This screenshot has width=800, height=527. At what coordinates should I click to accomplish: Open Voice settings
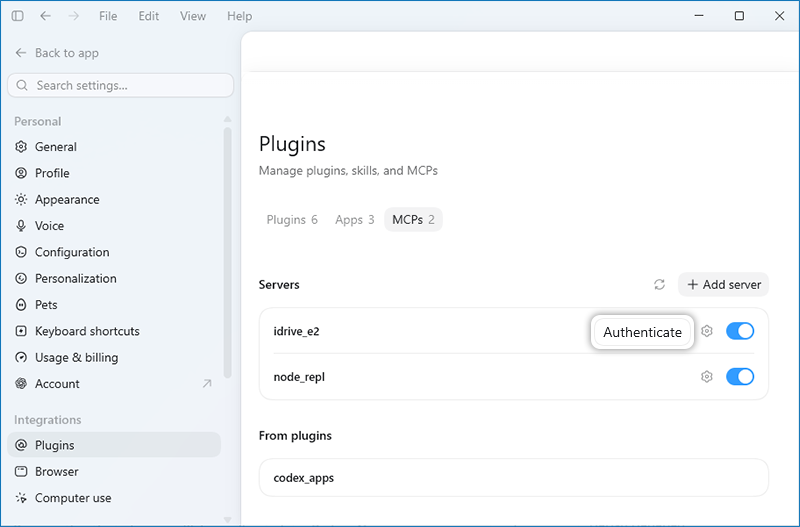click(x=114, y=225)
